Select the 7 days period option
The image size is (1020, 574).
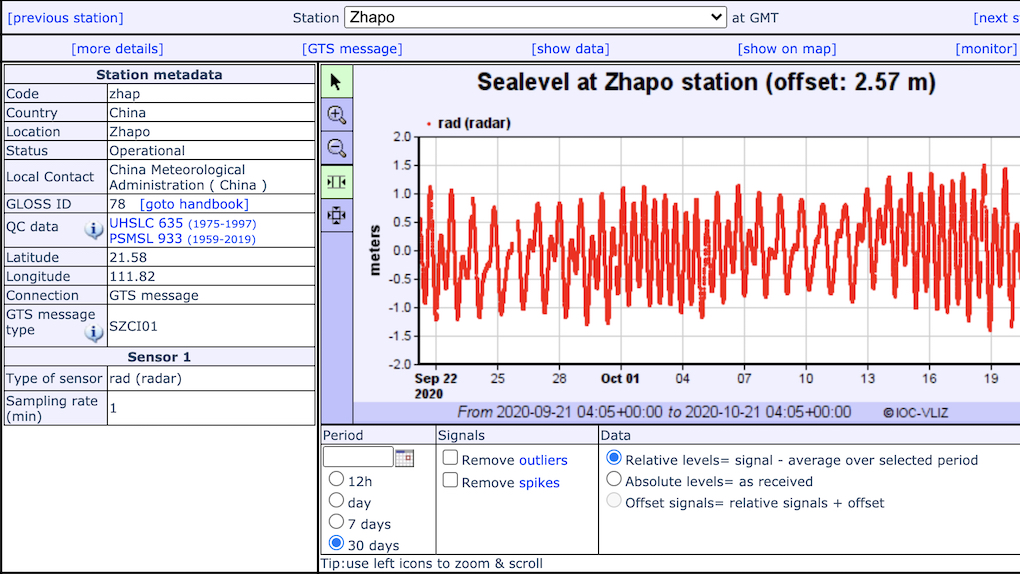pos(337,523)
